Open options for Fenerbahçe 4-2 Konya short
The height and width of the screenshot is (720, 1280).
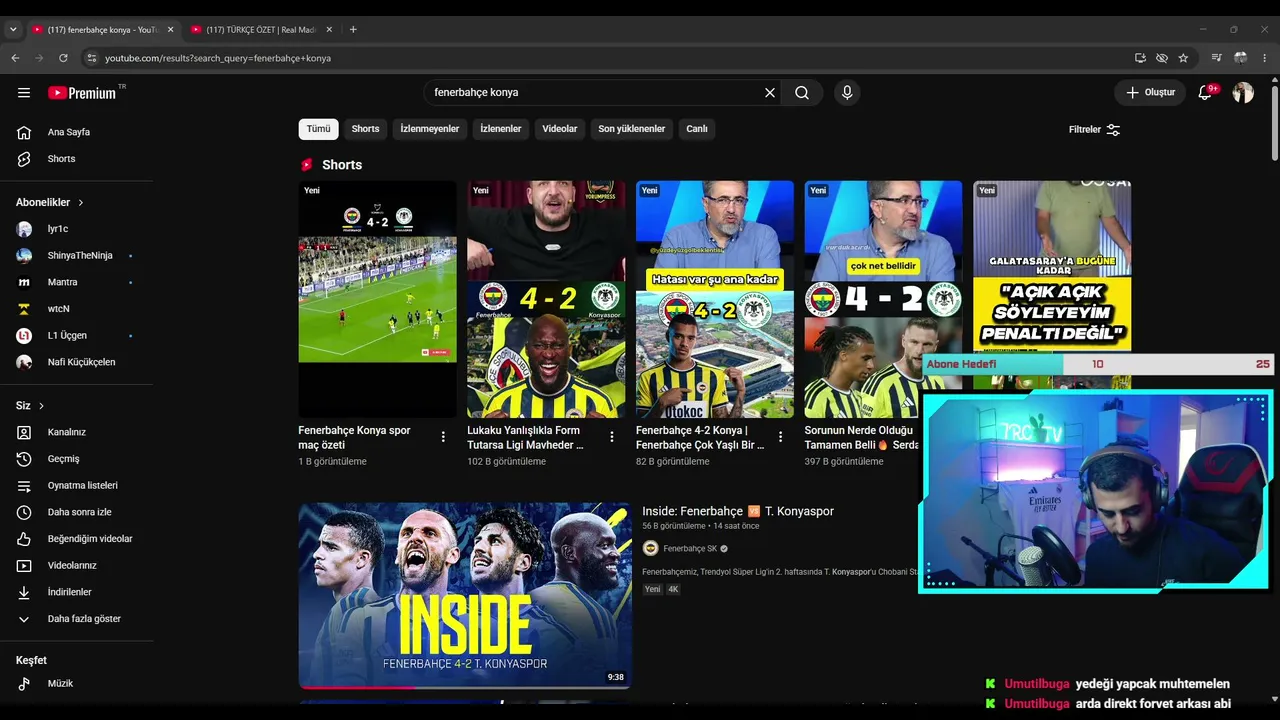coord(781,437)
